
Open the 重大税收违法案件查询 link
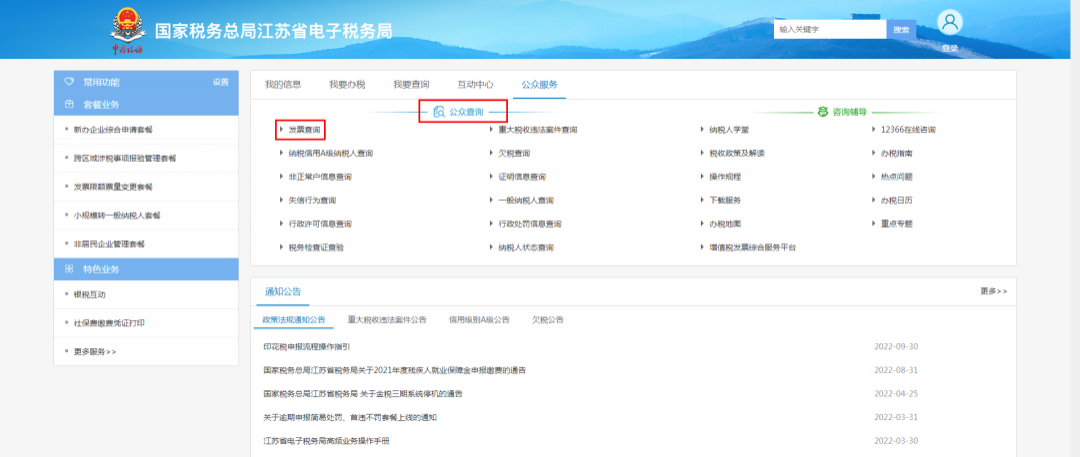coord(537,130)
